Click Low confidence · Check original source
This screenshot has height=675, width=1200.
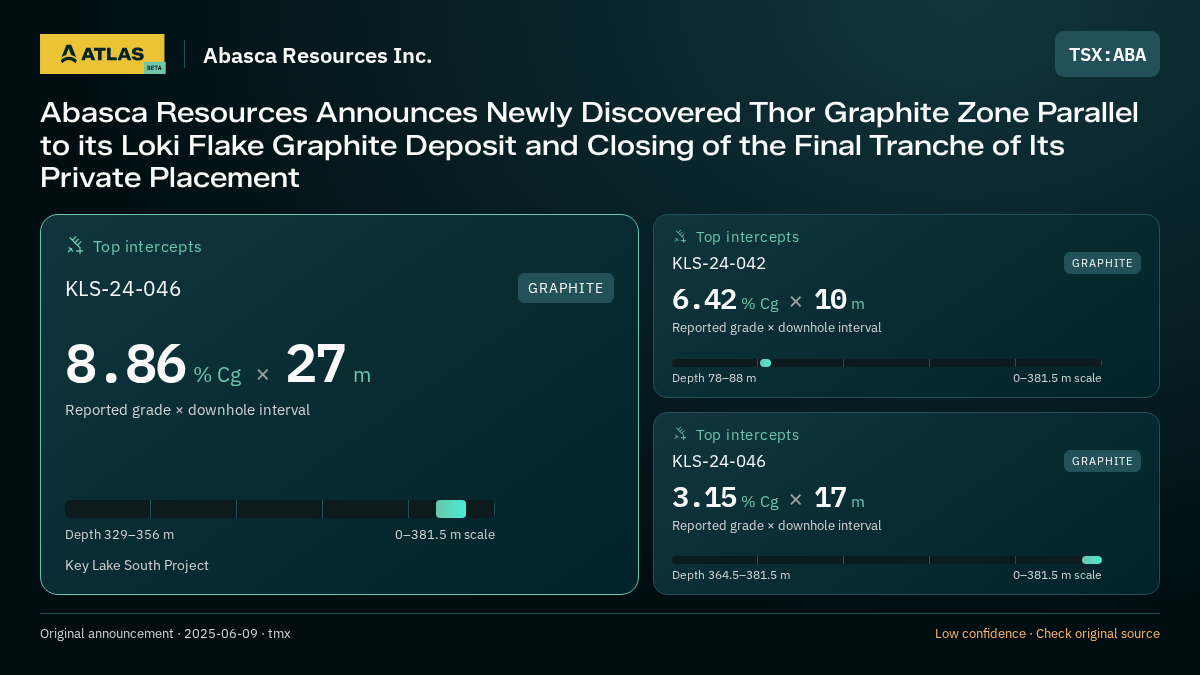[1047, 634]
